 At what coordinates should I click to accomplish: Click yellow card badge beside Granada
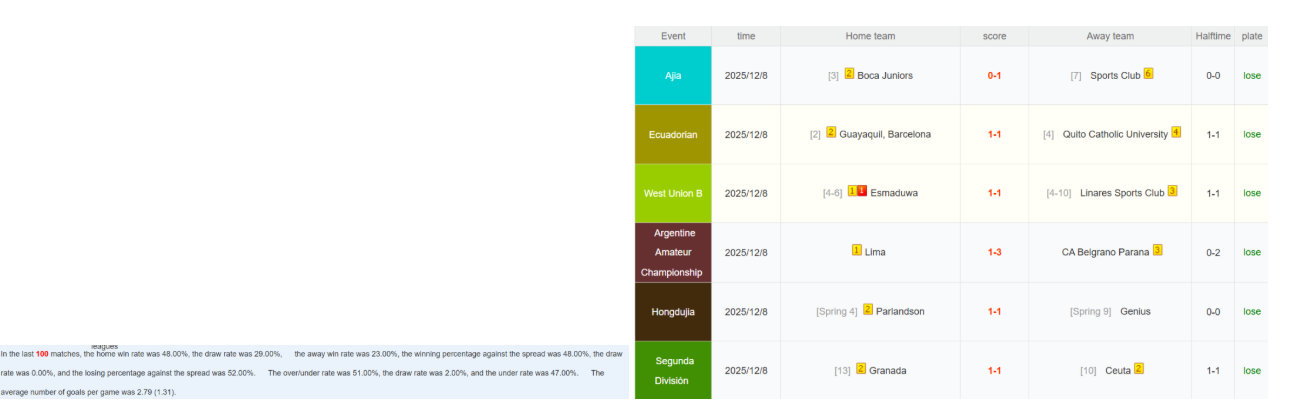point(861,369)
